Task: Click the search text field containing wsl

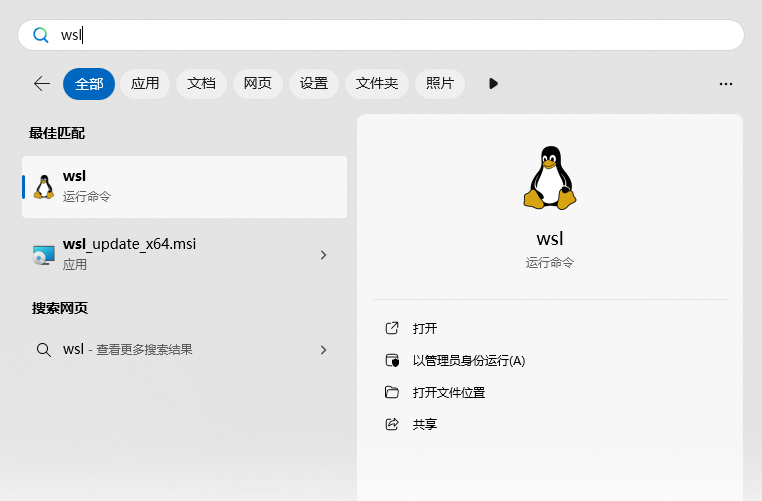Action: pos(381,35)
